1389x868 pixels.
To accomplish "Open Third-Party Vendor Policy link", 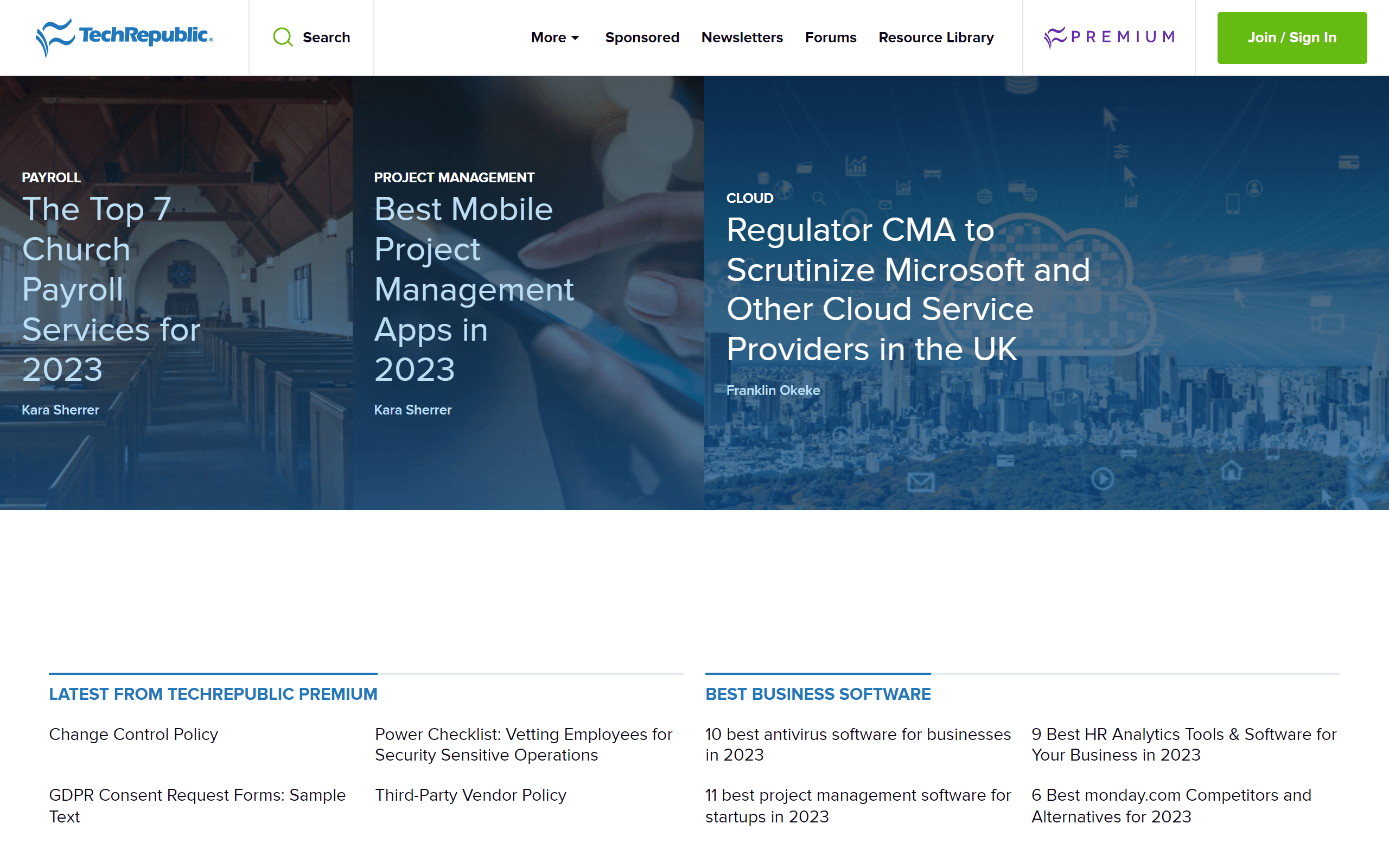I will pyautogui.click(x=470, y=795).
